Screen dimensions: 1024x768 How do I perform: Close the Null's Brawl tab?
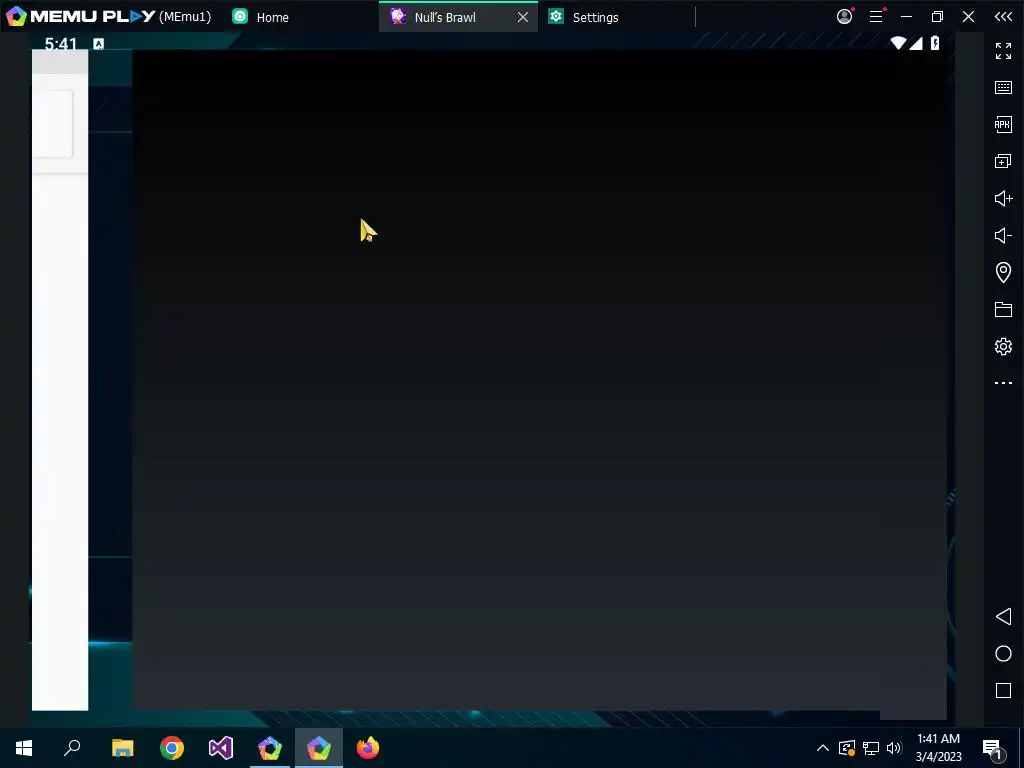pos(523,17)
